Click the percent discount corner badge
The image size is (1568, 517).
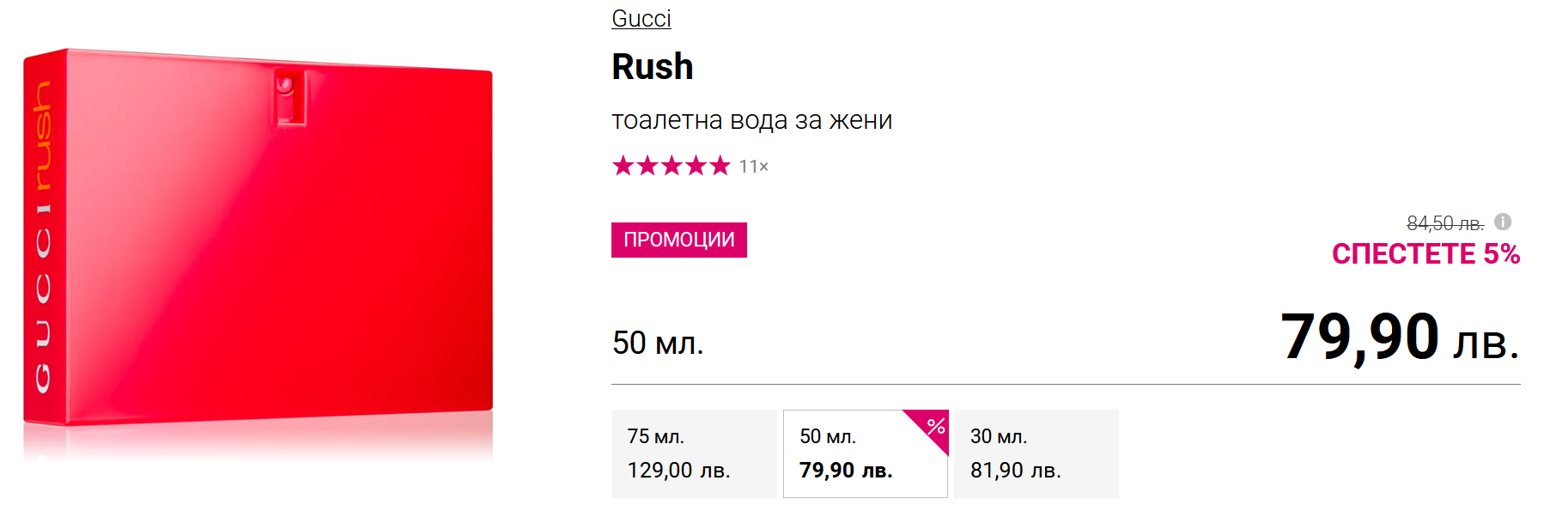pyautogui.click(x=934, y=425)
